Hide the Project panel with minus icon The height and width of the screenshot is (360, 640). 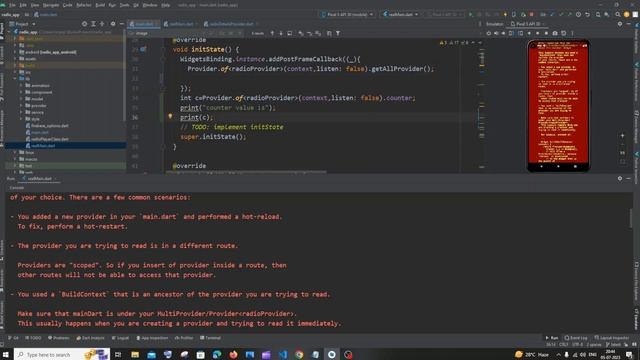pos(121,24)
